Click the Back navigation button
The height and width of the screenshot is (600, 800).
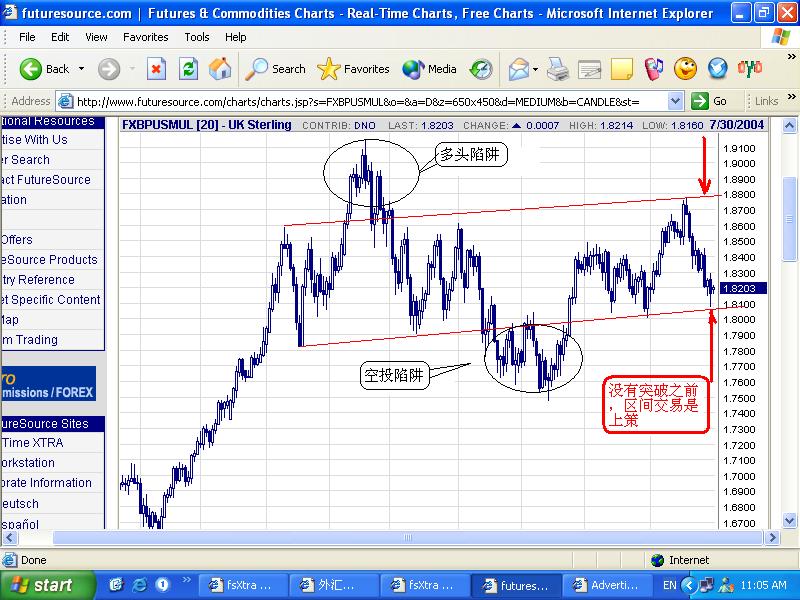coord(44,69)
